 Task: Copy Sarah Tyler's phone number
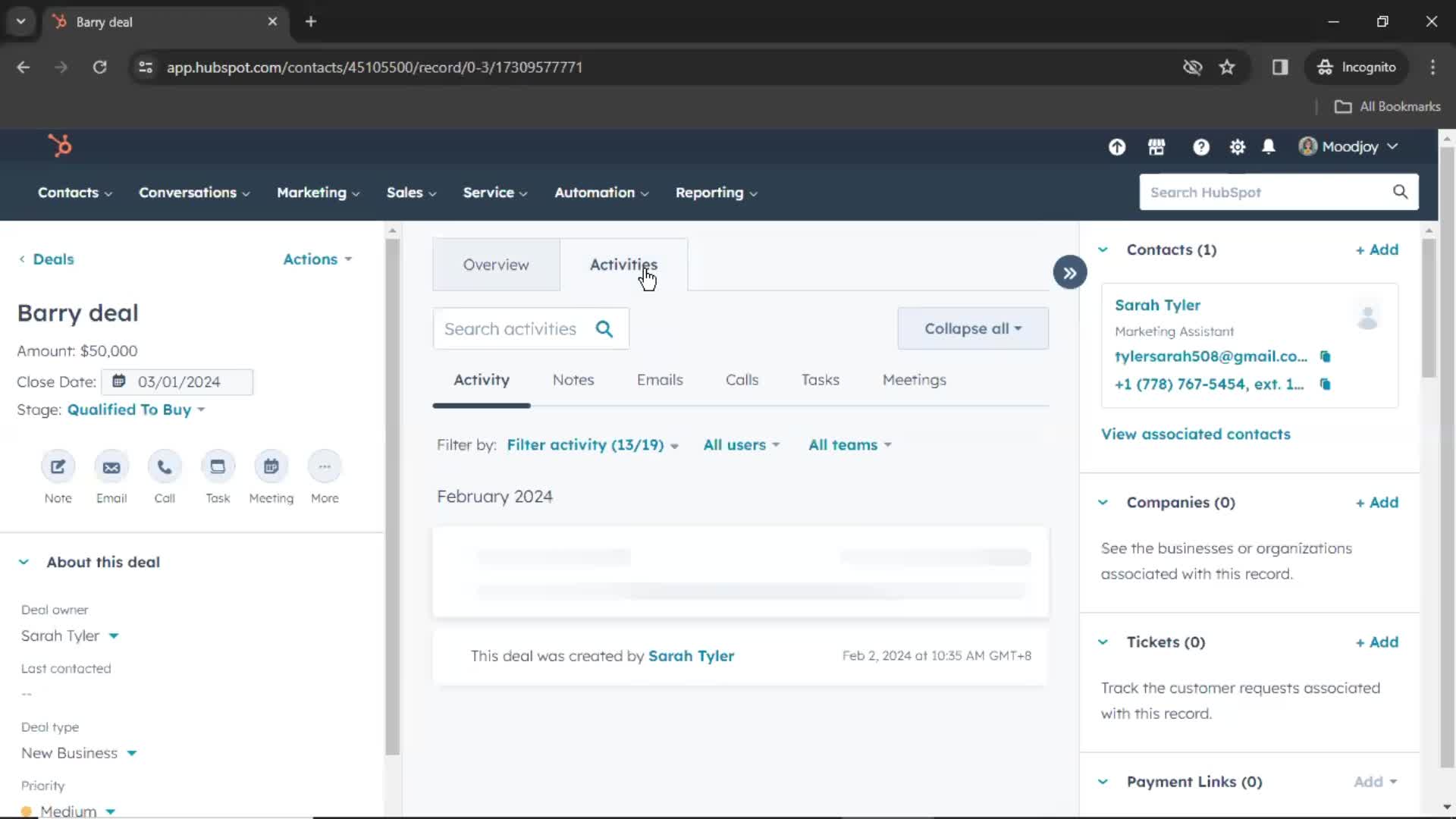click(1326, 384)
